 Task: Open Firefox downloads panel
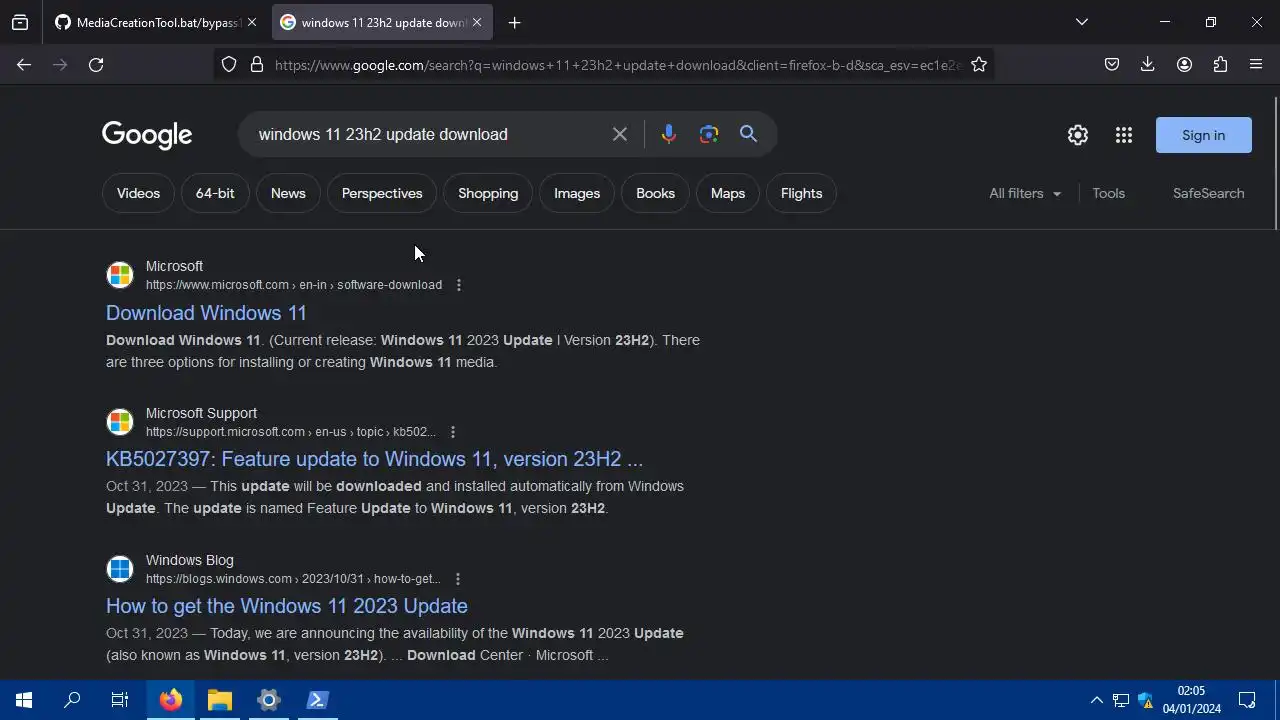(1147, 64)
